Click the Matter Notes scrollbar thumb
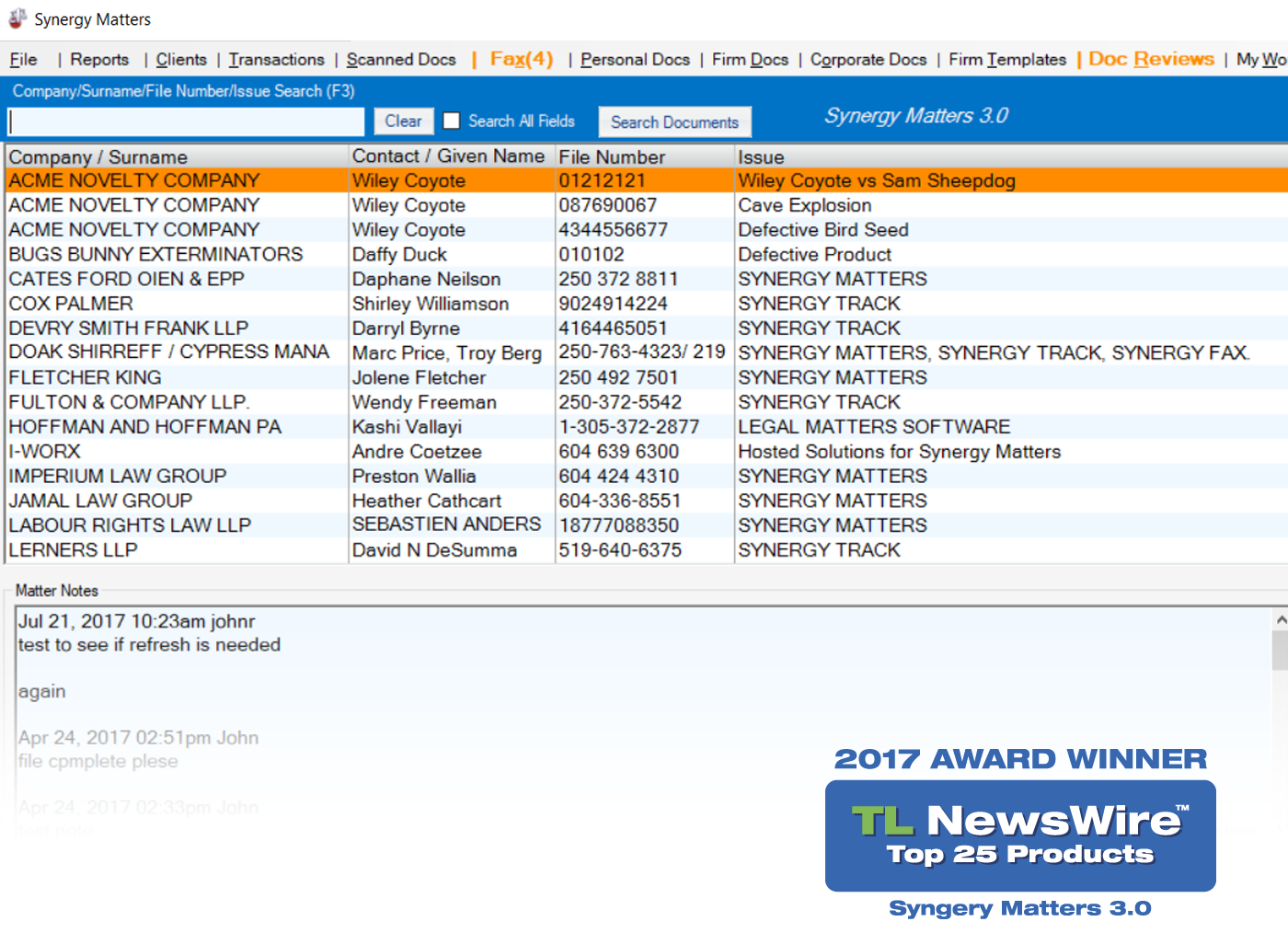 1280,651
